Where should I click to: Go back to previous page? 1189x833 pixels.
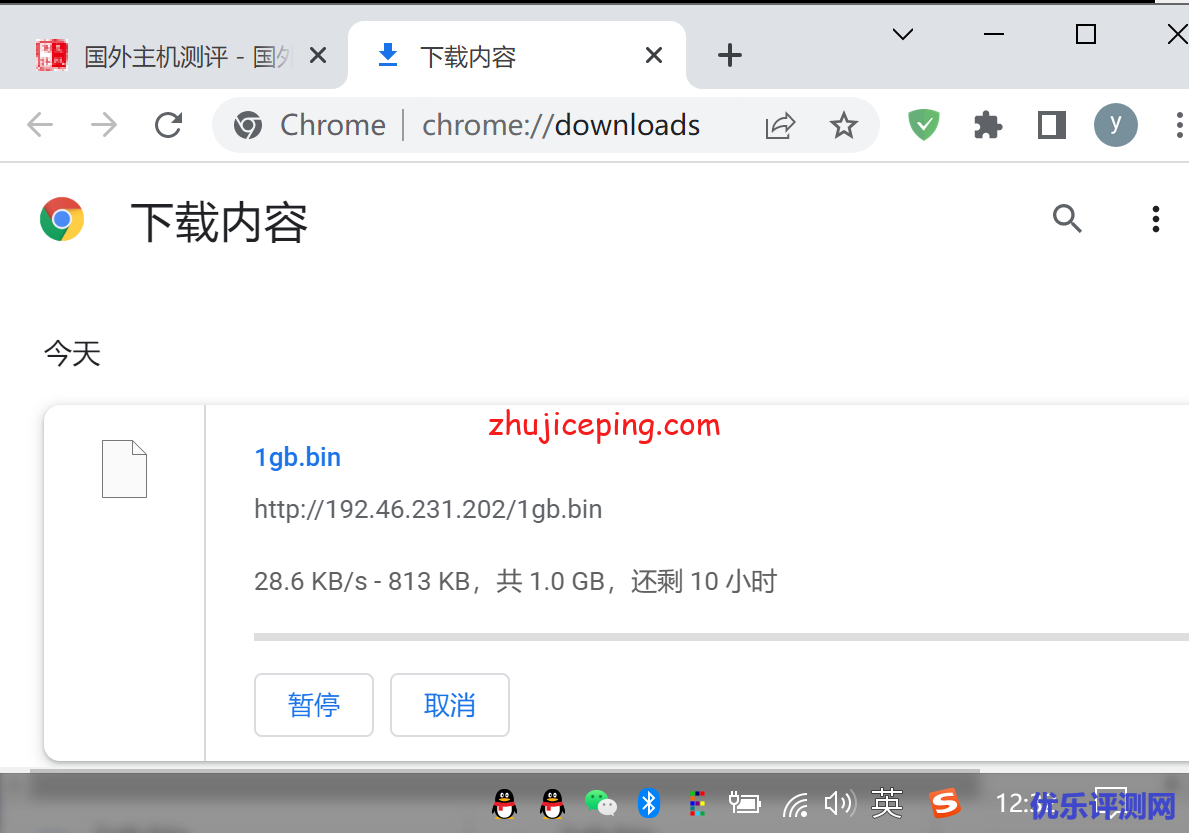(x=40, y=125)
